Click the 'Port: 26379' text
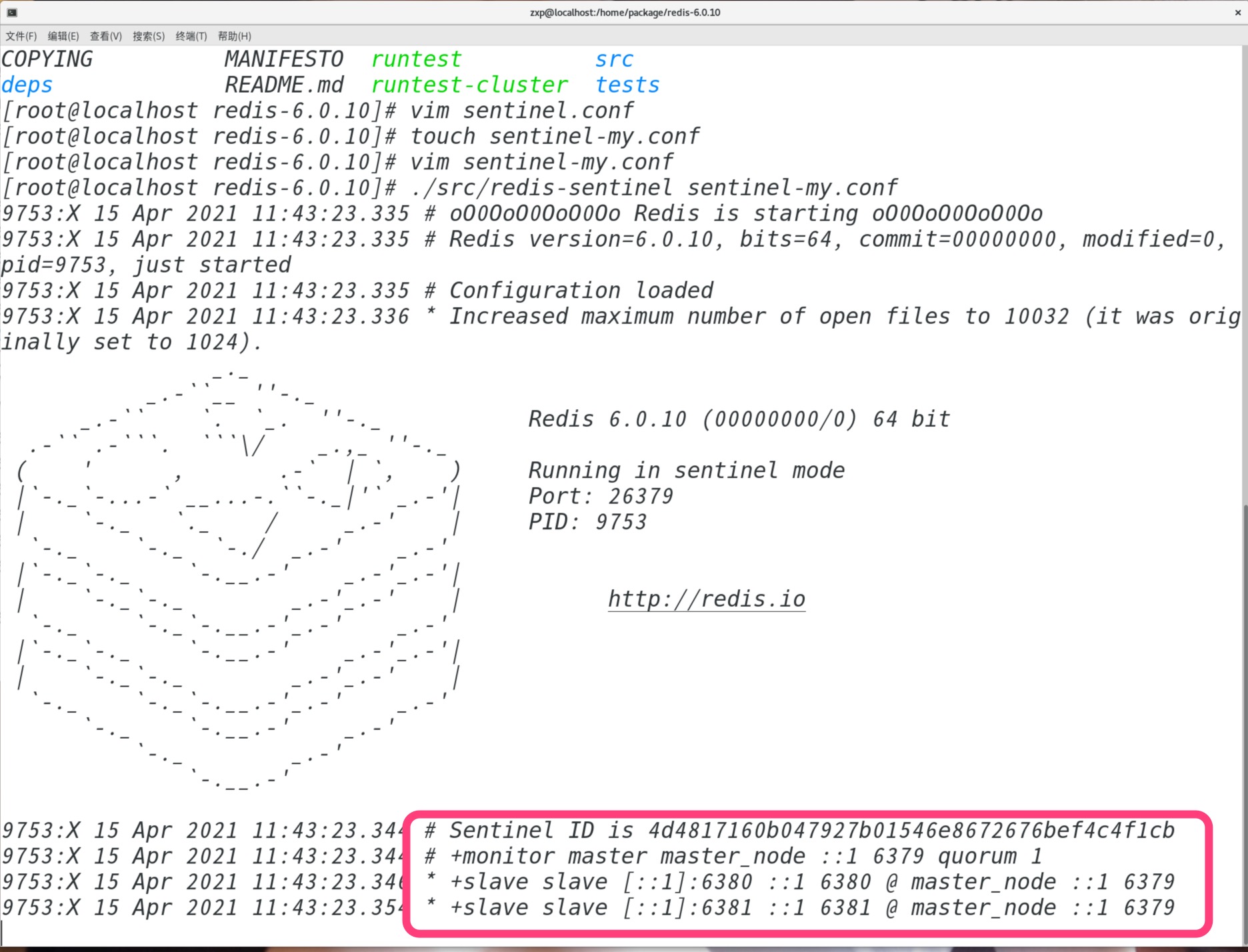 pos(601,497)
